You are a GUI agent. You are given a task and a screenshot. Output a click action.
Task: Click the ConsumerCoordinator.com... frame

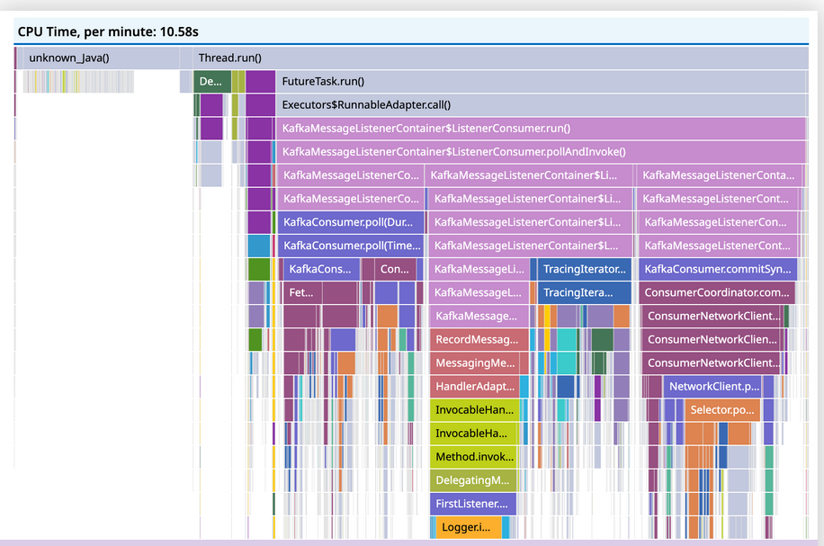[717, 292]
